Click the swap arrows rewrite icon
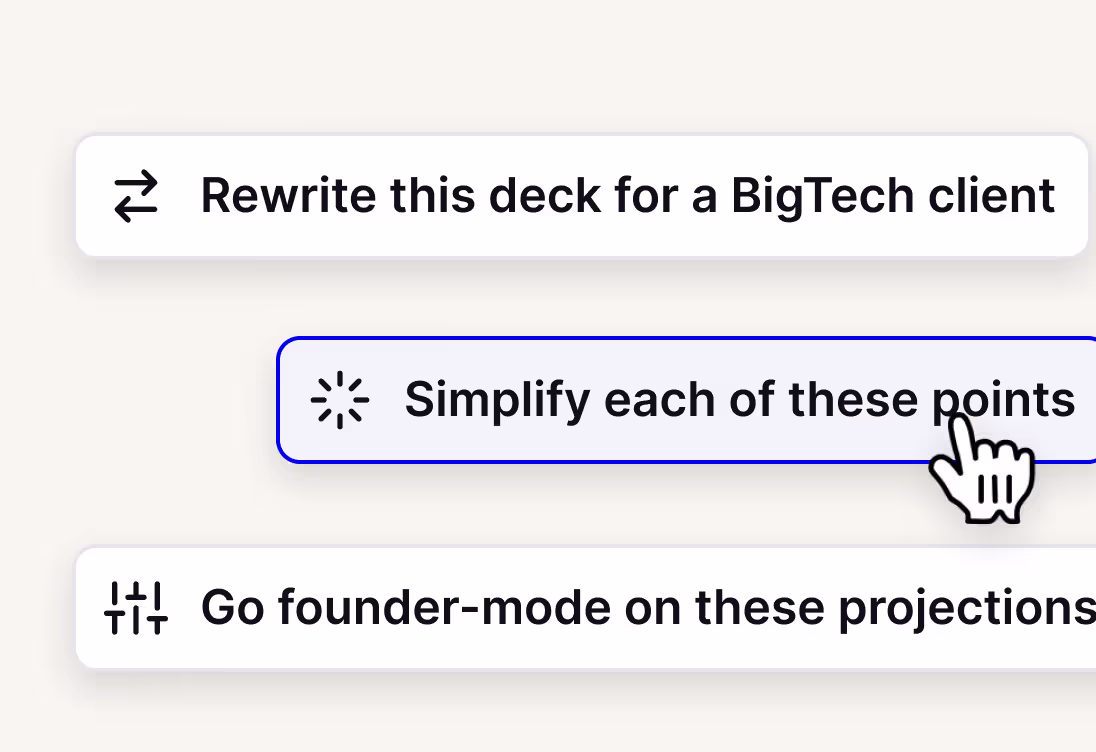This screenshot has height=752, width=1096. [x=136, y=196]
